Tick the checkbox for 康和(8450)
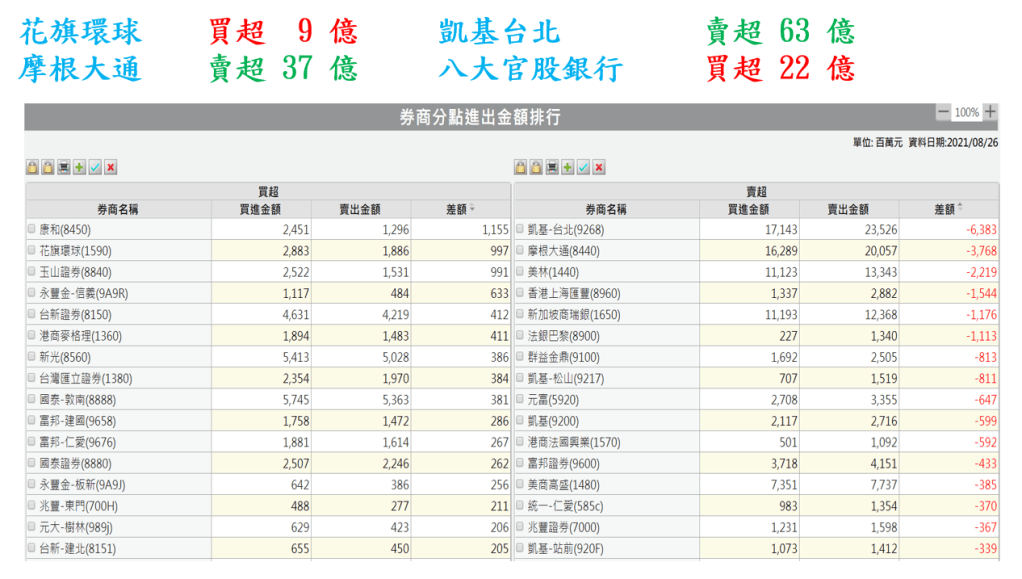1022x579 pixels. point(32,230)
